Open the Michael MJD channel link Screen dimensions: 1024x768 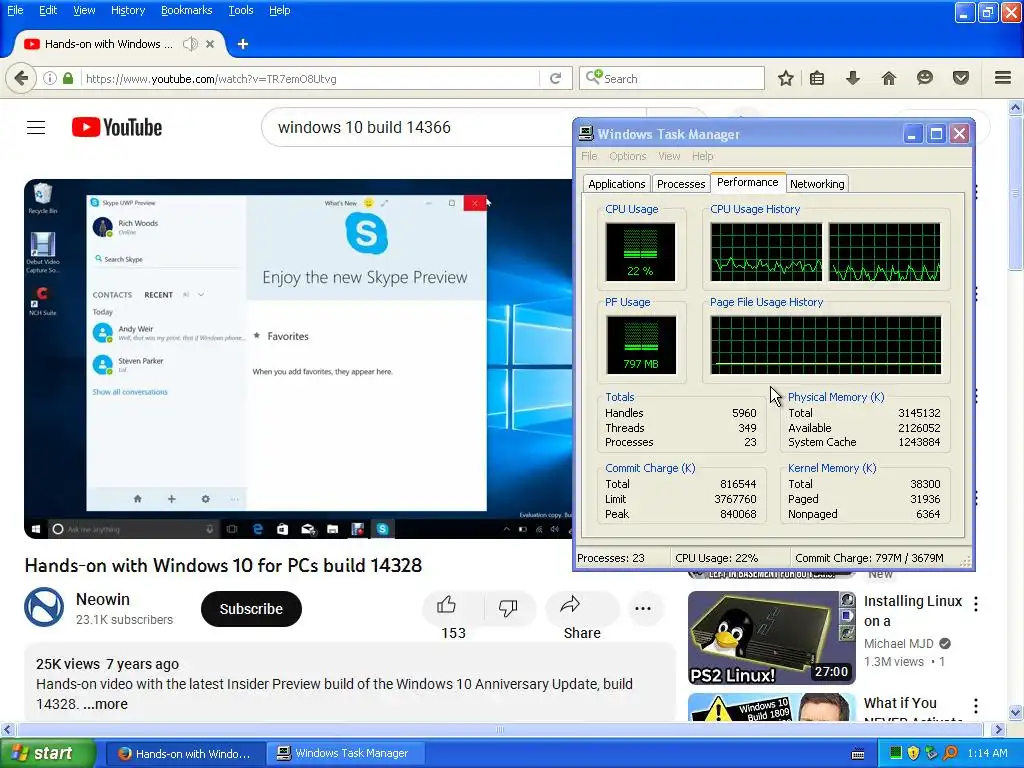[899, 643]
